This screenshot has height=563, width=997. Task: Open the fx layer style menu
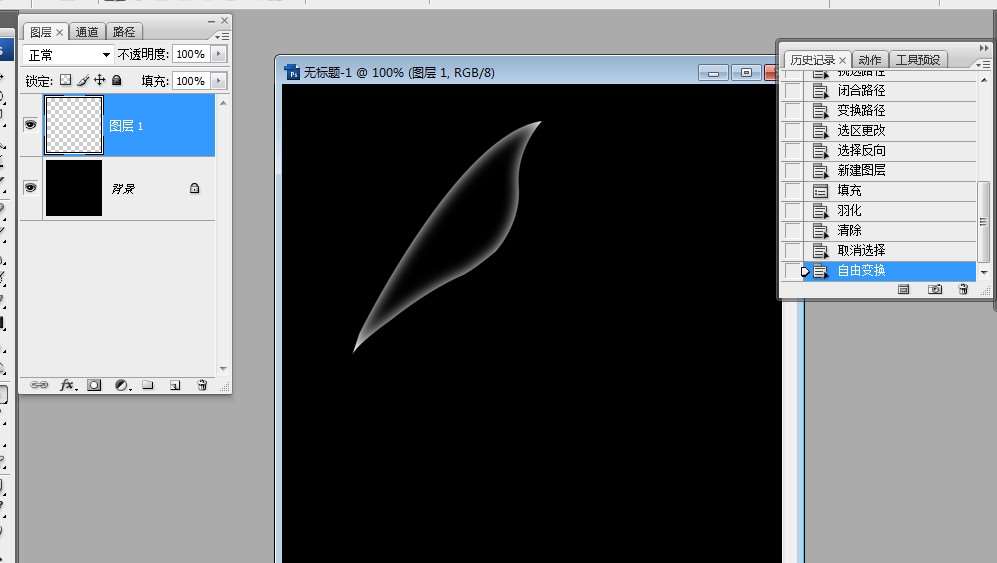[68, 385]
